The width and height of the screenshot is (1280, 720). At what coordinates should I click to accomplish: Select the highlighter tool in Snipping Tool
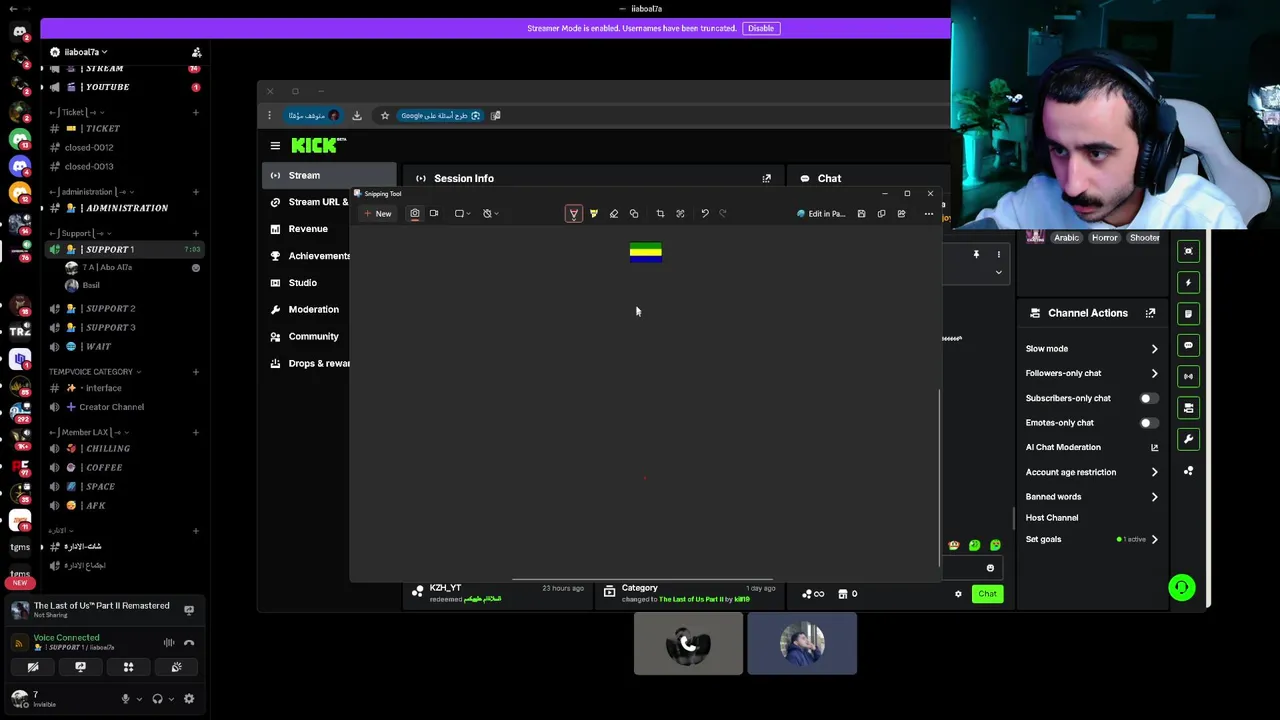(x=594, y=213)
